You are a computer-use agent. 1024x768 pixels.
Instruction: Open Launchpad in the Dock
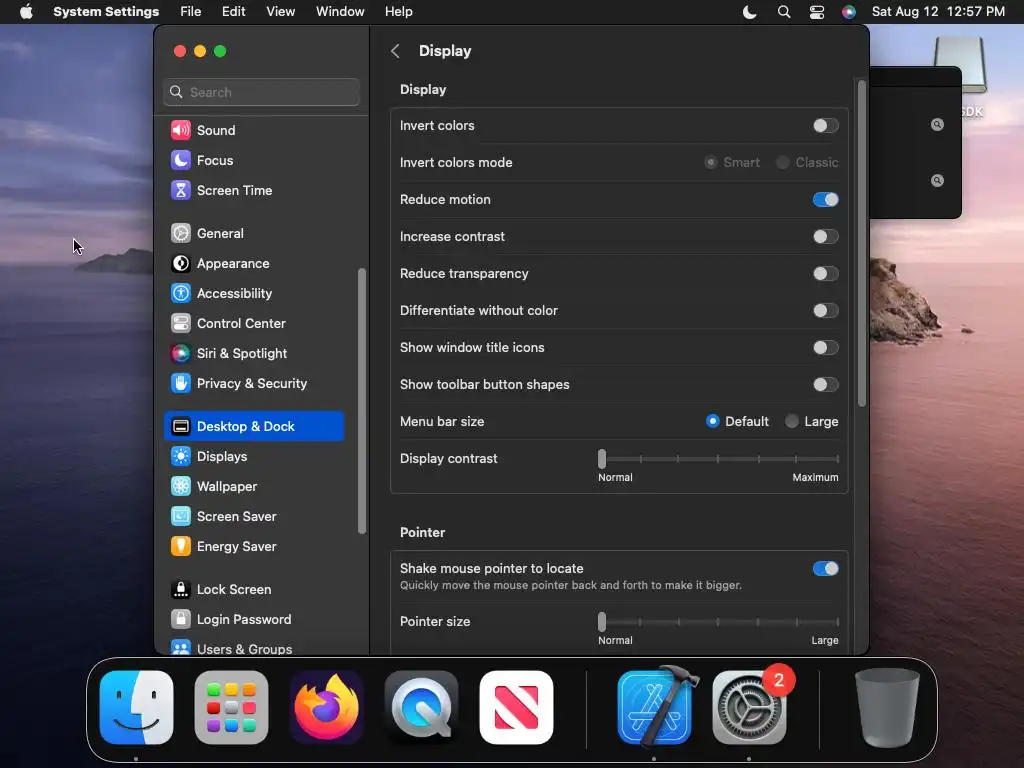231,707
